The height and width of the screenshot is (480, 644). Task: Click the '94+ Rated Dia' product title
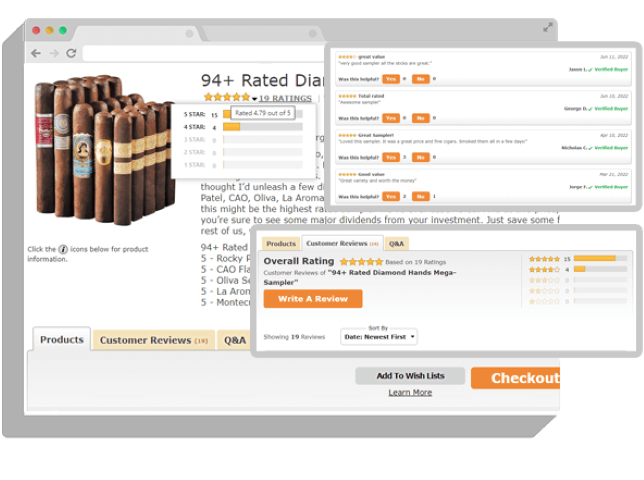[263, 80]
